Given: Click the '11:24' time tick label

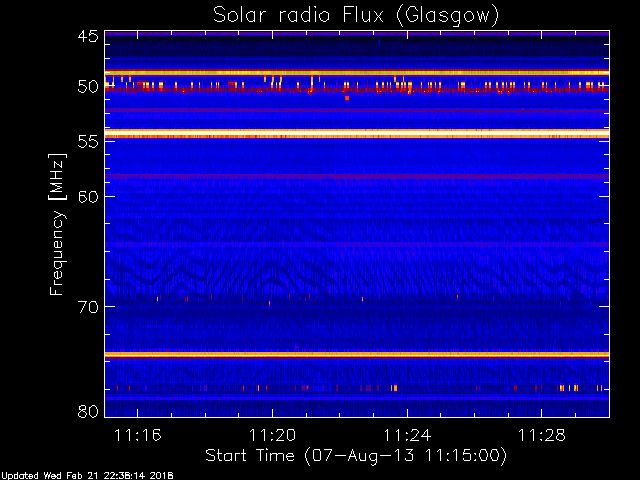Looking at the screenshot, I should 407,436.
